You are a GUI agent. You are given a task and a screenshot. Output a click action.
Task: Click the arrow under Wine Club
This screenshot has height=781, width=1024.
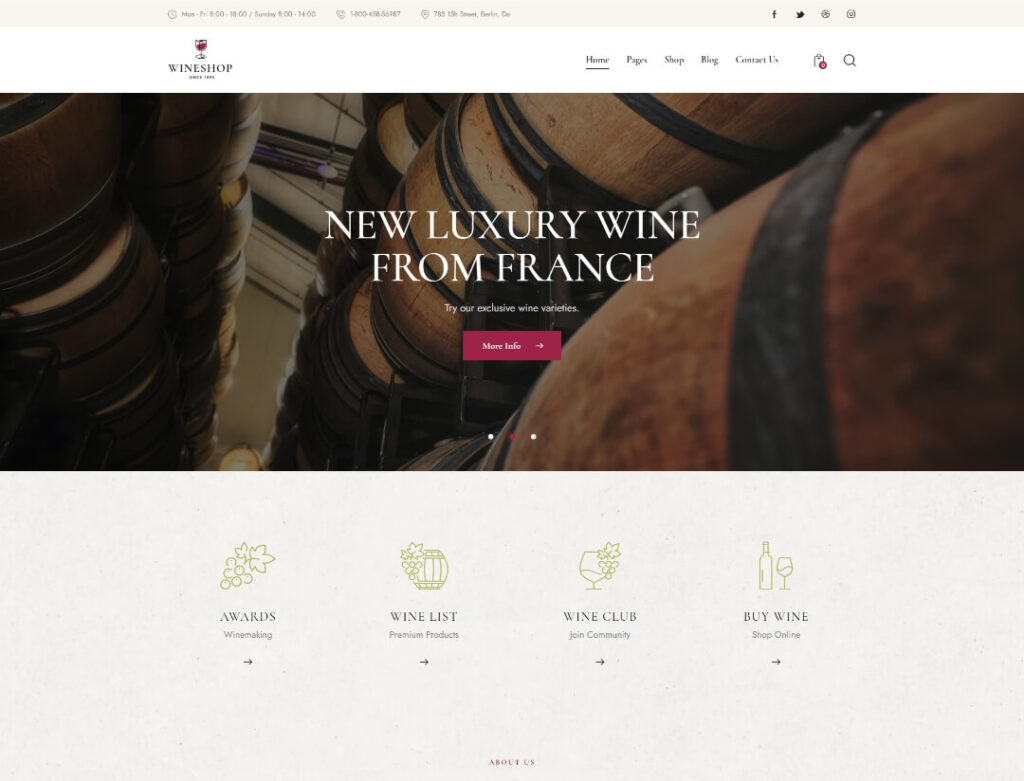[x=600, y=661]
